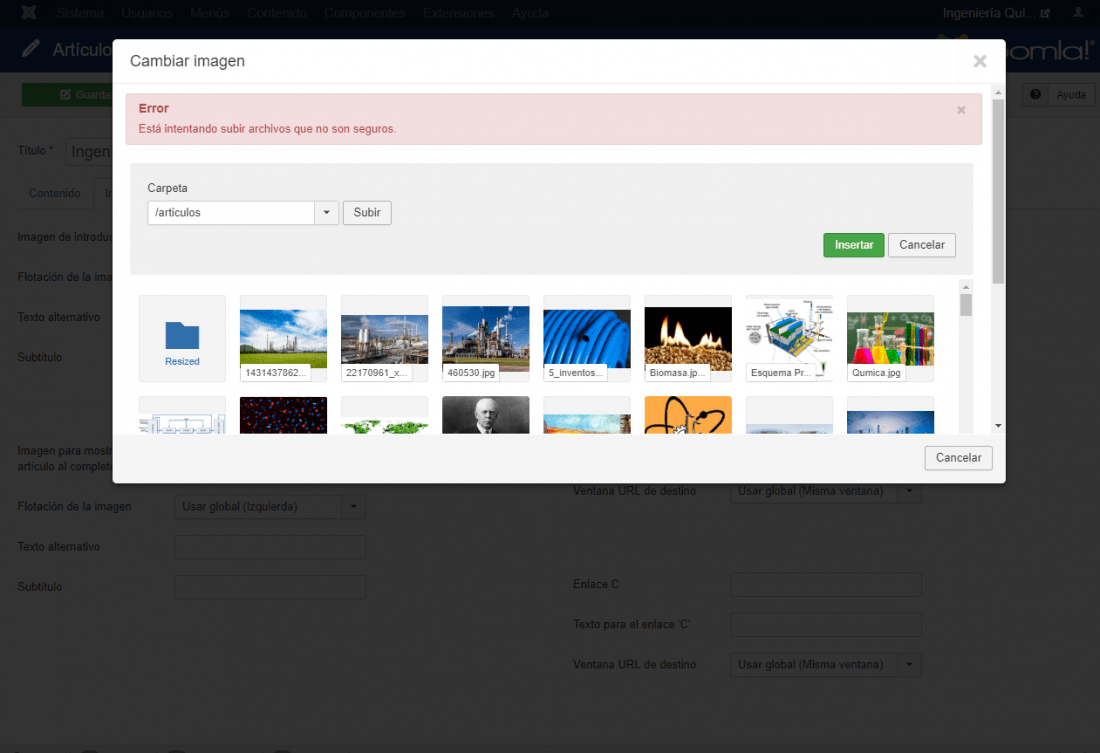Viewport: 1100px width, 753px height.
Task: Click the Título input field
Action: point(89,152)
